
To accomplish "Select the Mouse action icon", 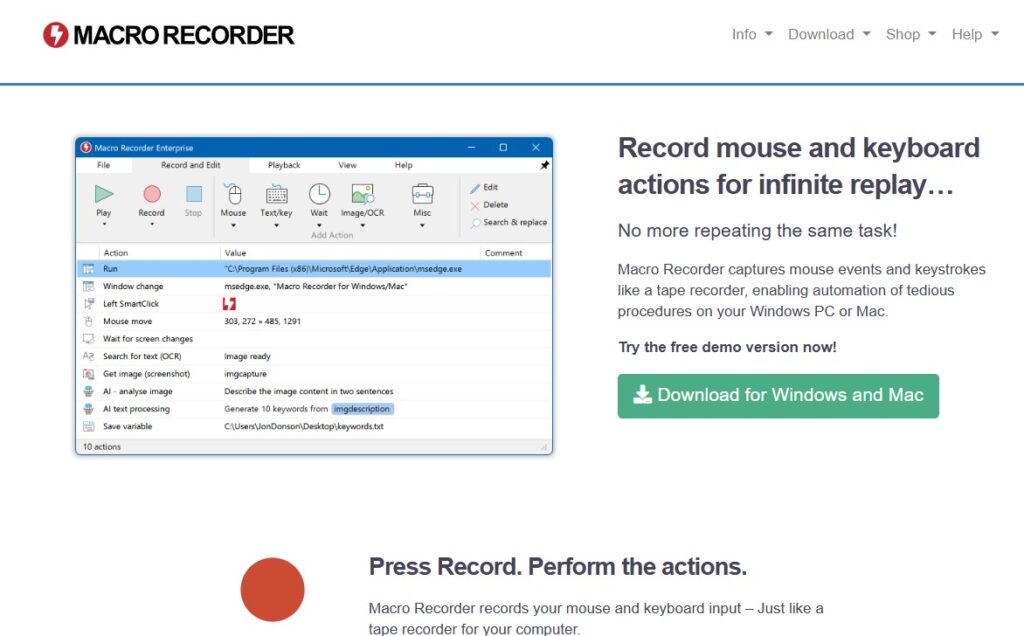I will click(233, 194).
